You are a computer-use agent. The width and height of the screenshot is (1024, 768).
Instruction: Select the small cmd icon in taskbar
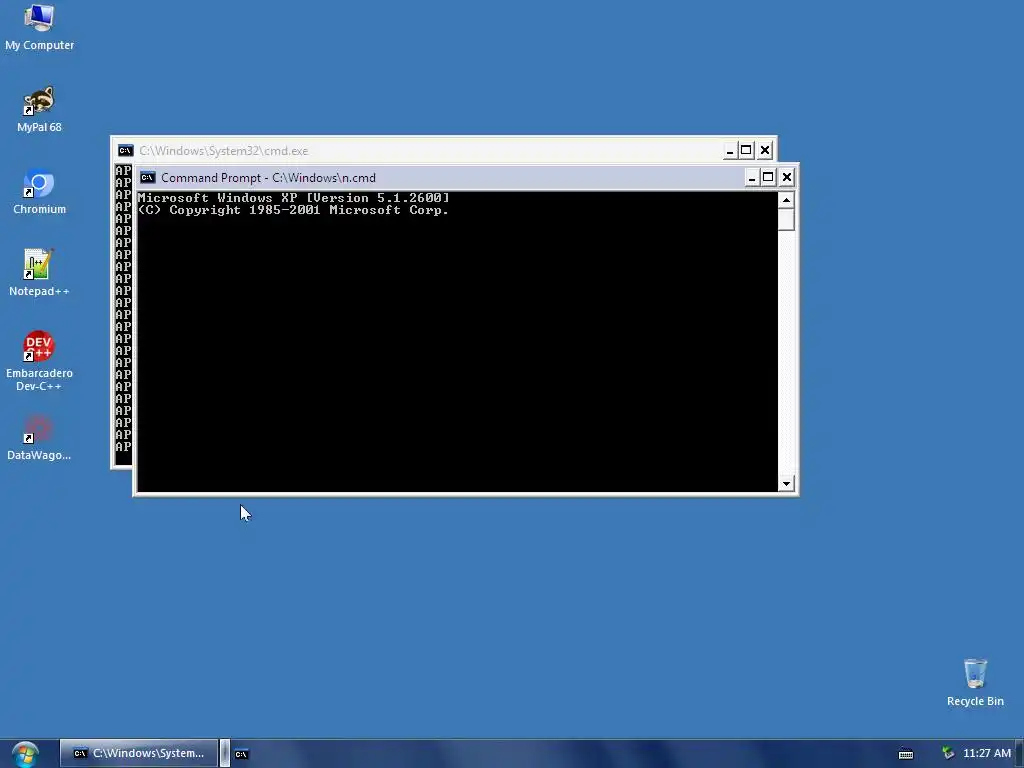(x=241, y=754)
